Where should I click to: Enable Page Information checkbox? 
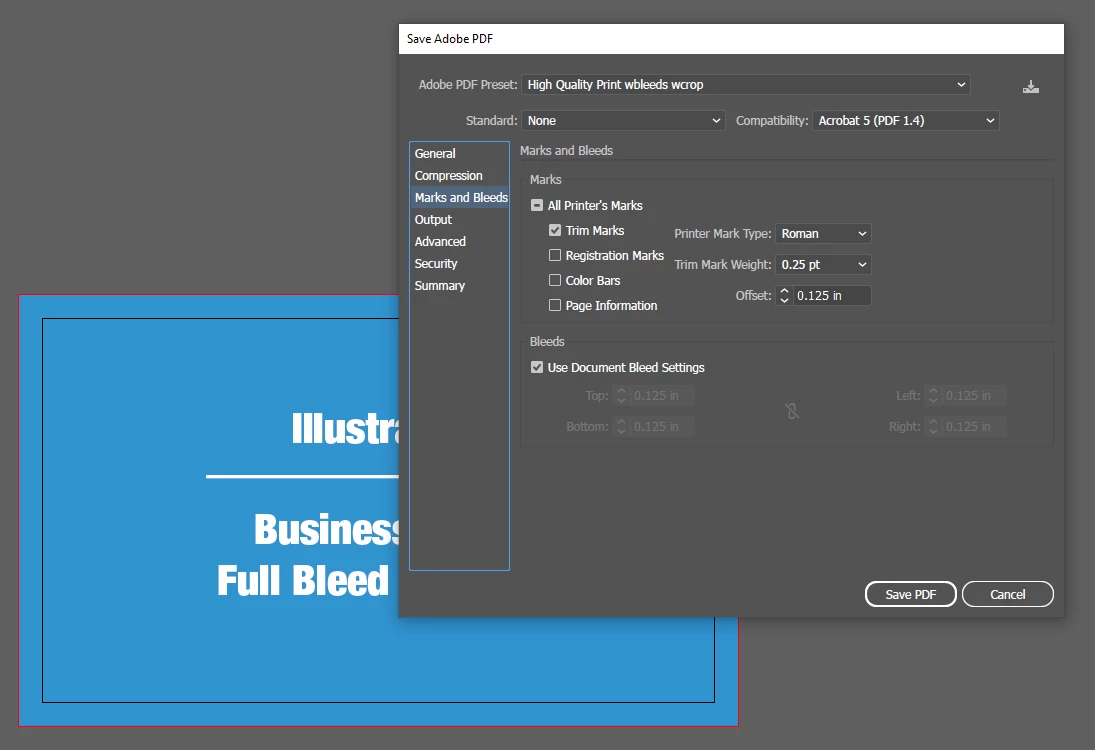coord(555,305)
